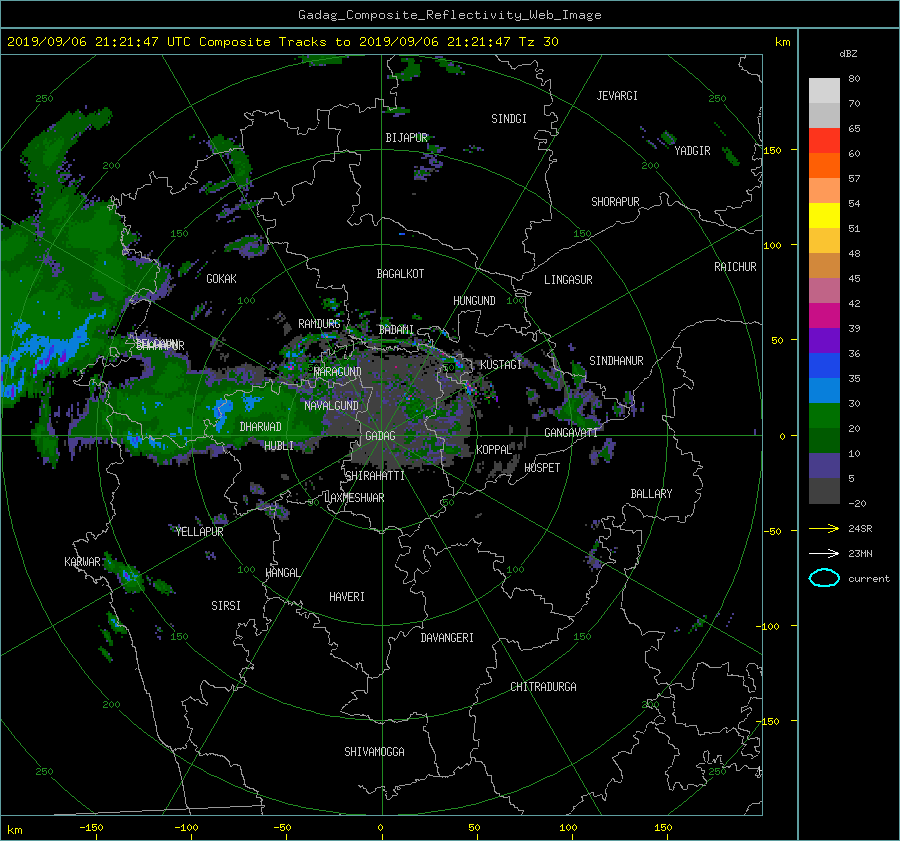
Task: Click the DAVANGERI city label
Action: pos(447,638)
